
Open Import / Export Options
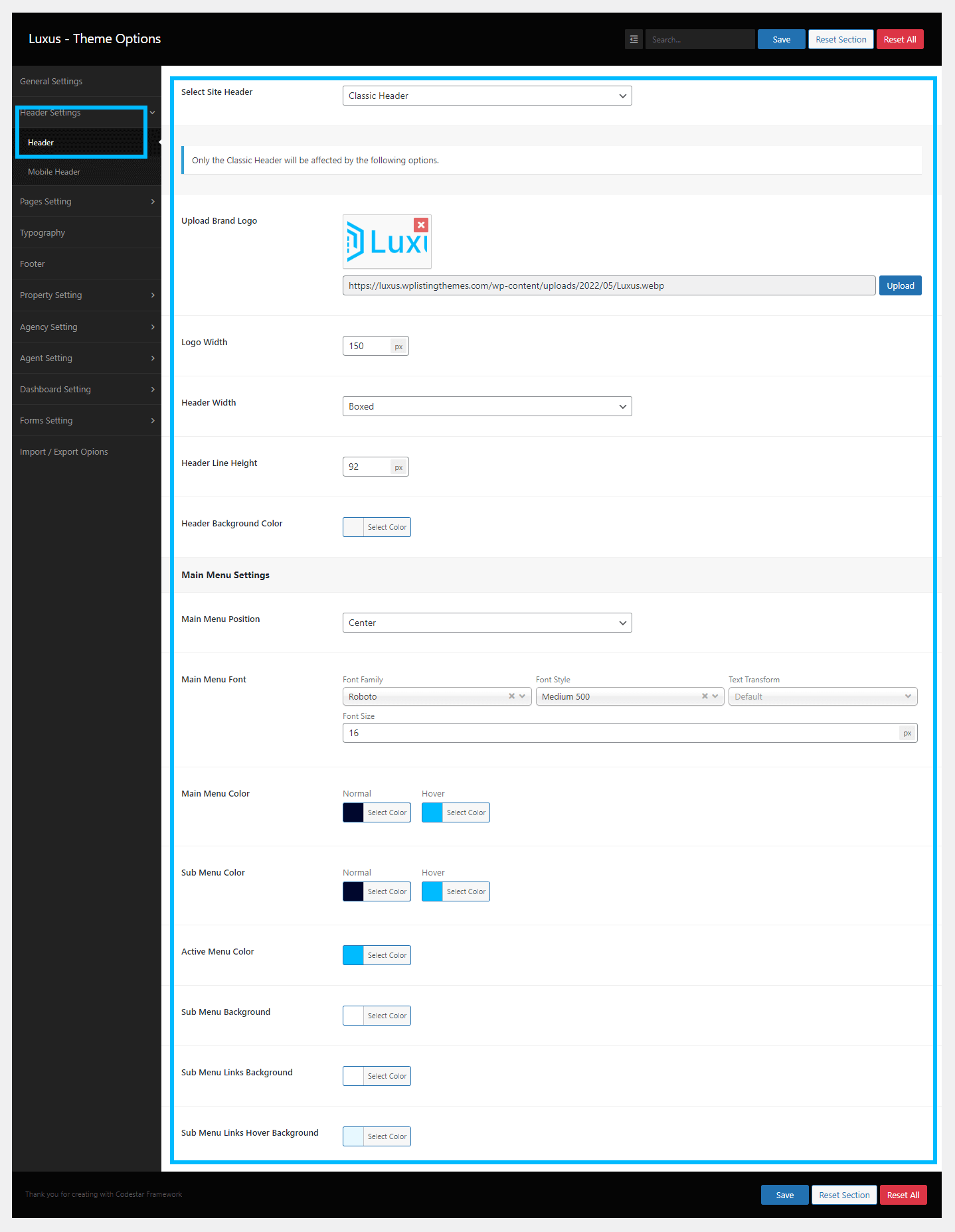tap(64, 452)
